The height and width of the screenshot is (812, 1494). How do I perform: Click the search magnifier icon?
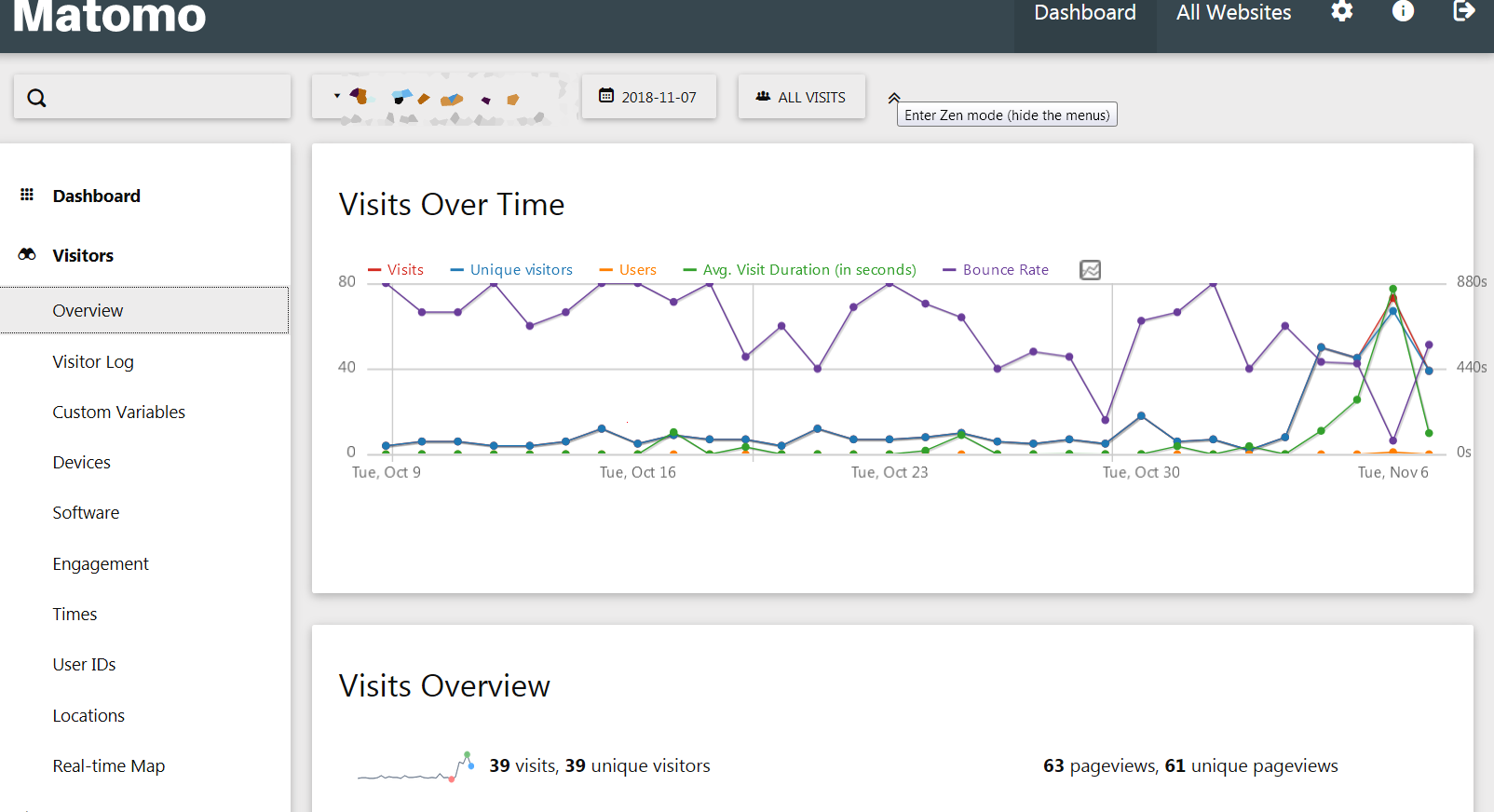tap(36, 98)
